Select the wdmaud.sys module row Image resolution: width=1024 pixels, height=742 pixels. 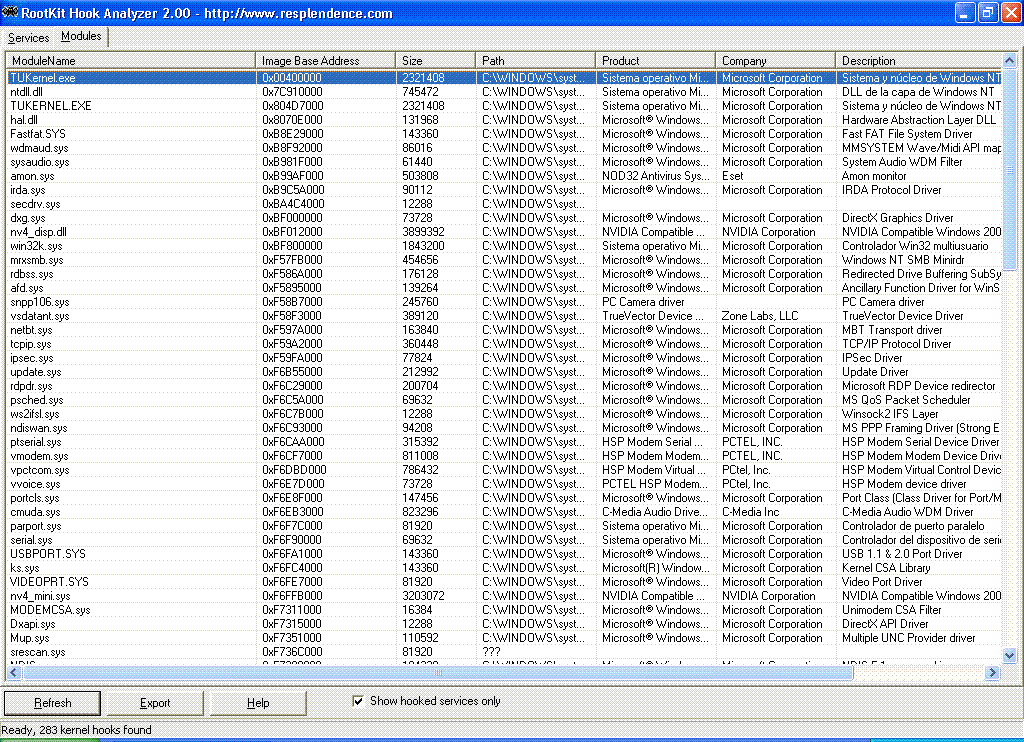pos(504,148)
